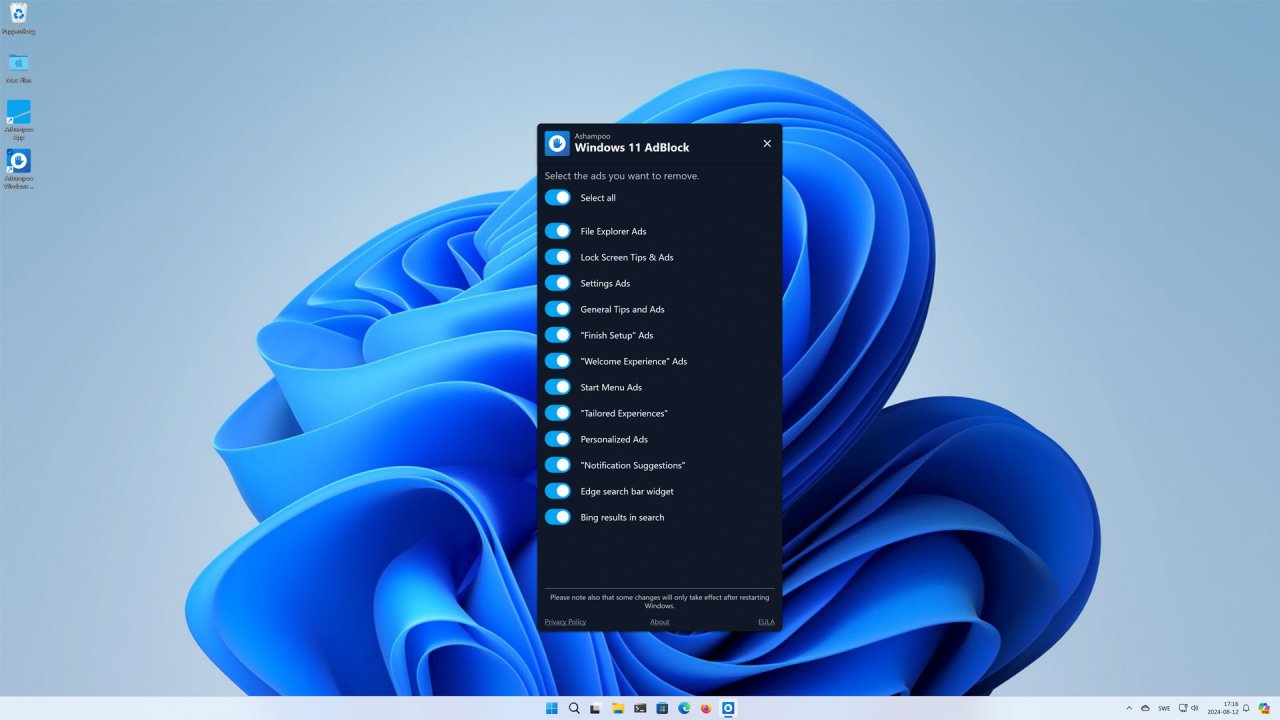The image size is (1280, 720).
Task: Launch Microsoft Edge from the taskbar
Action: coord(684,708)
